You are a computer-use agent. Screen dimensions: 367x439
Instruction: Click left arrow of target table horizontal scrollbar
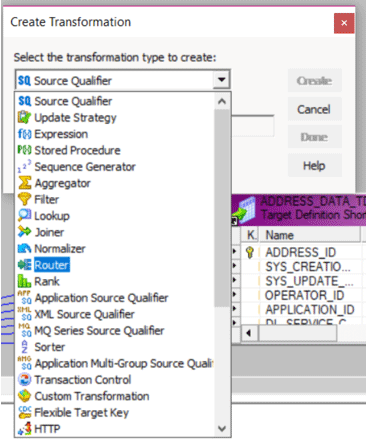point(248,333)
